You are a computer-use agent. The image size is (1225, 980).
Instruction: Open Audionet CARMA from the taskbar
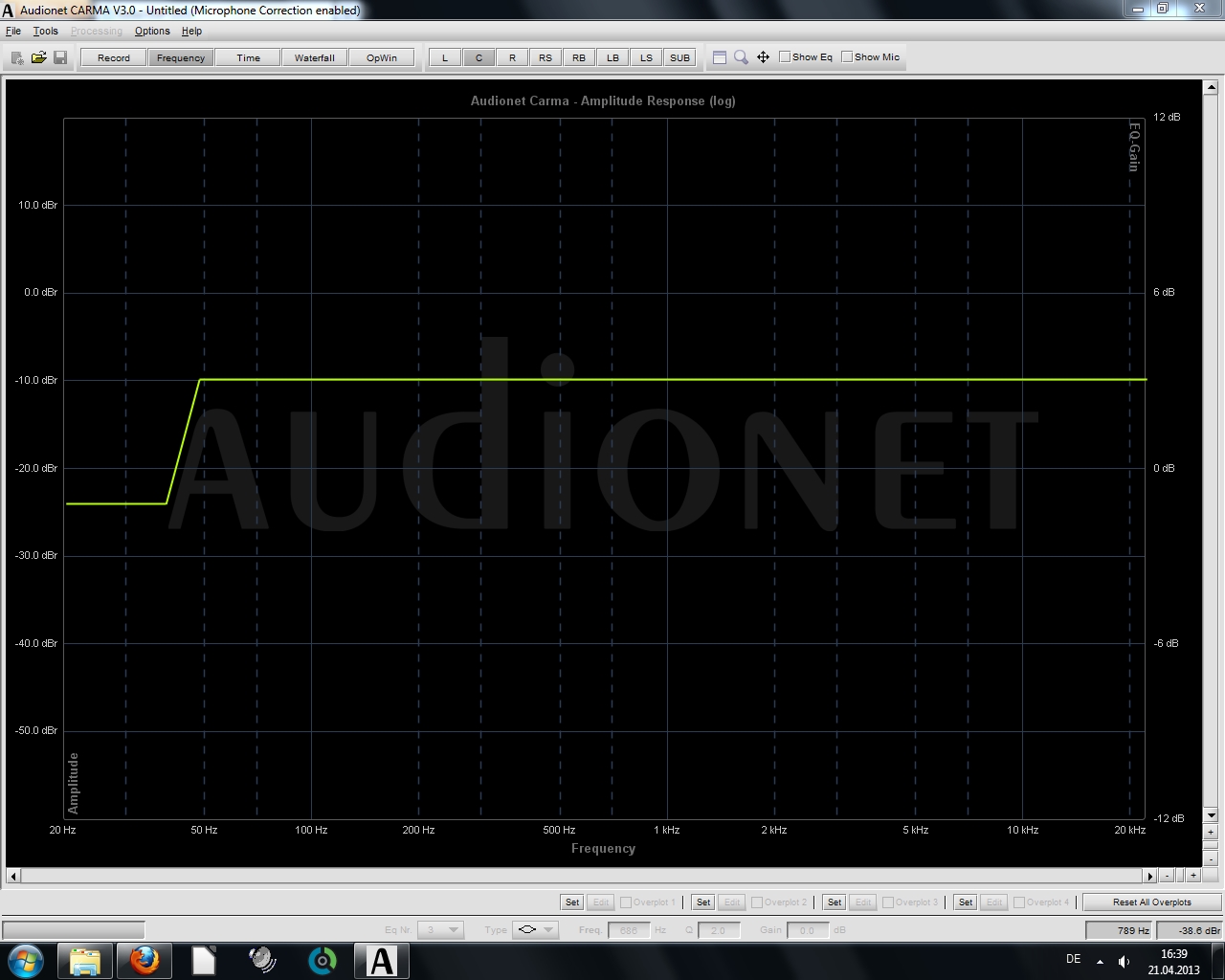coord(382,961)
